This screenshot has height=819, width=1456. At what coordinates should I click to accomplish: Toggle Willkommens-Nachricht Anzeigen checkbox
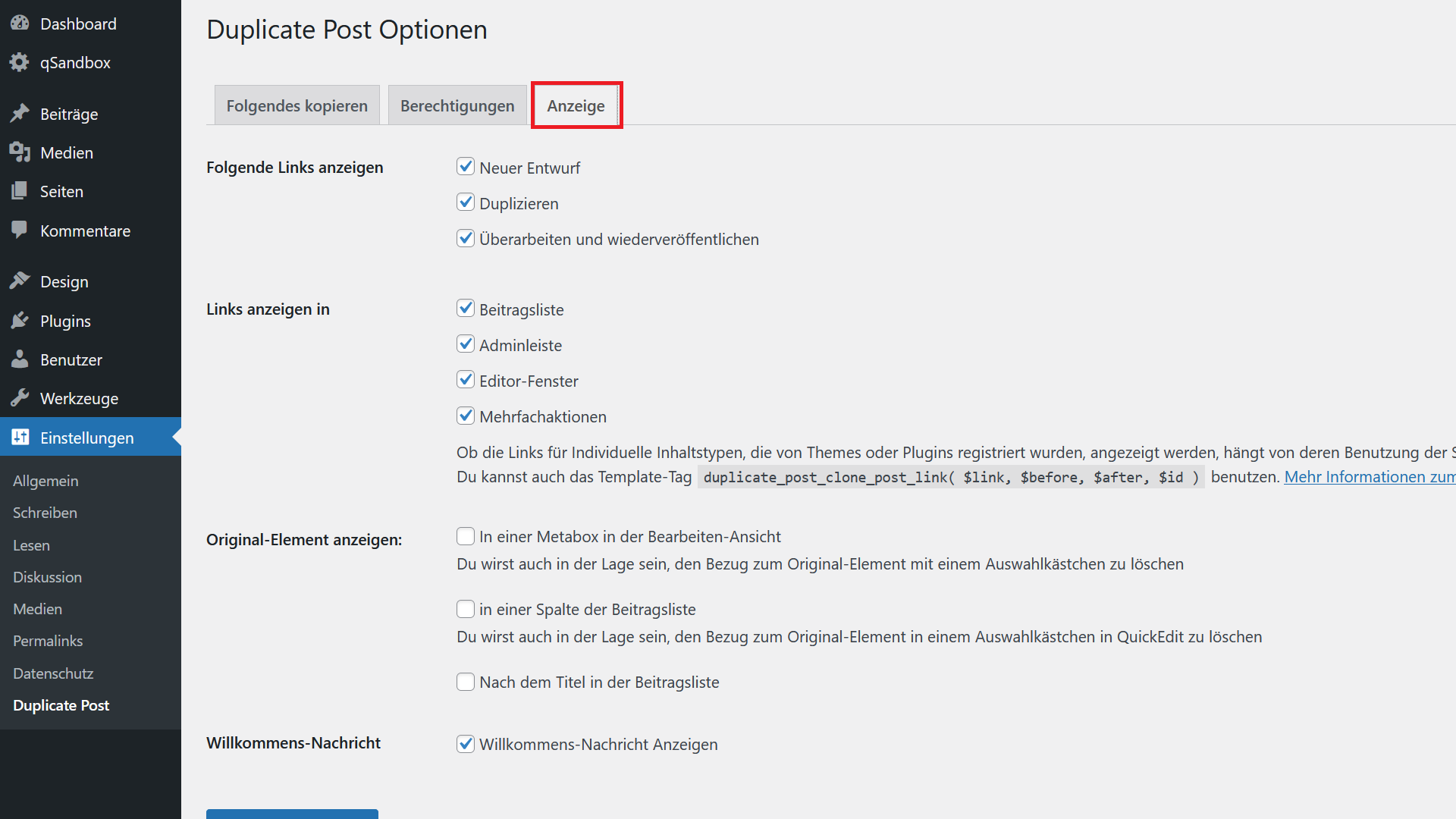466,744
